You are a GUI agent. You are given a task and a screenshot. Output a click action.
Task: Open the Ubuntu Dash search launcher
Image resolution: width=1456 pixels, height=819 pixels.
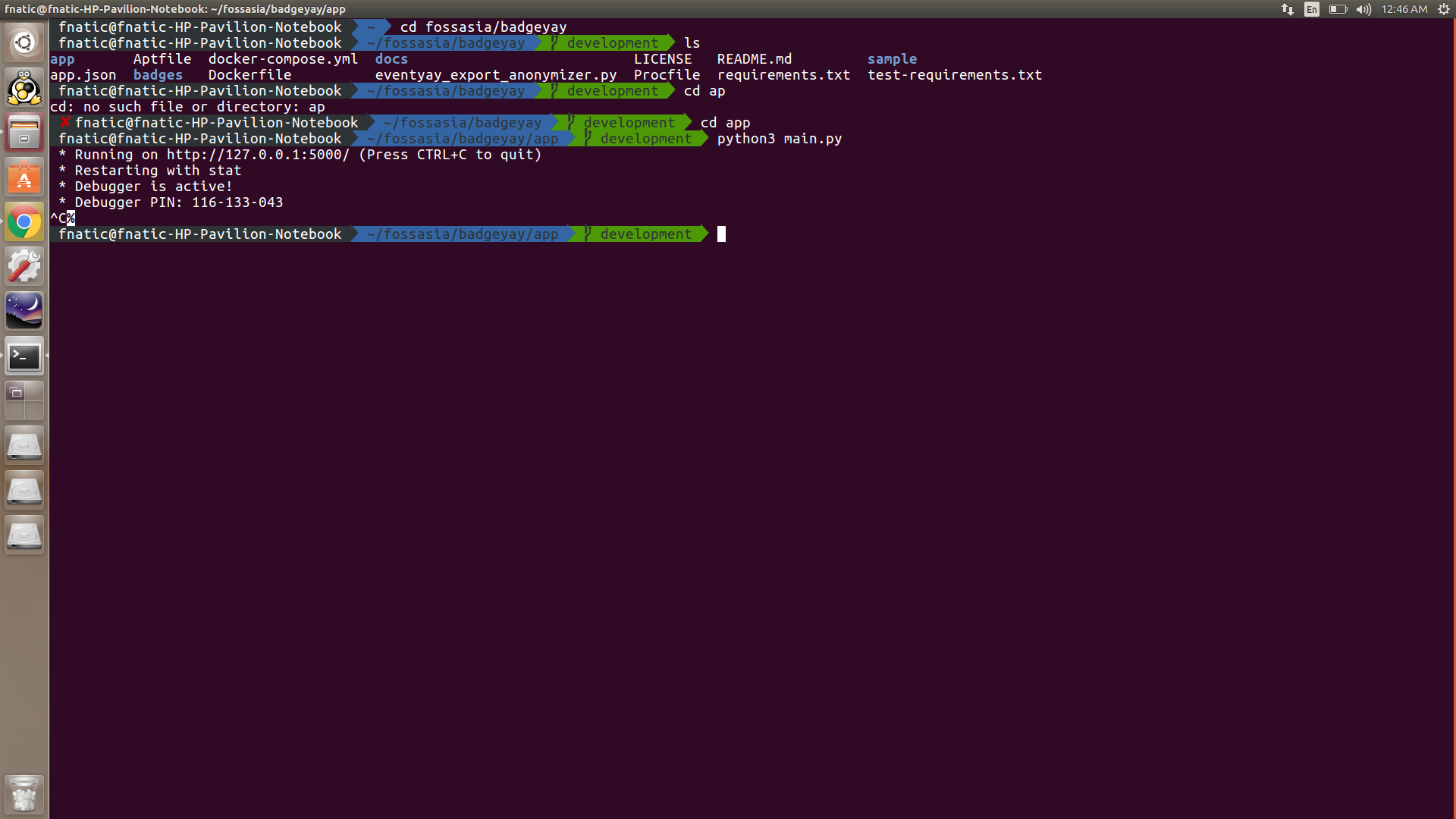click(x=24, y=42)
